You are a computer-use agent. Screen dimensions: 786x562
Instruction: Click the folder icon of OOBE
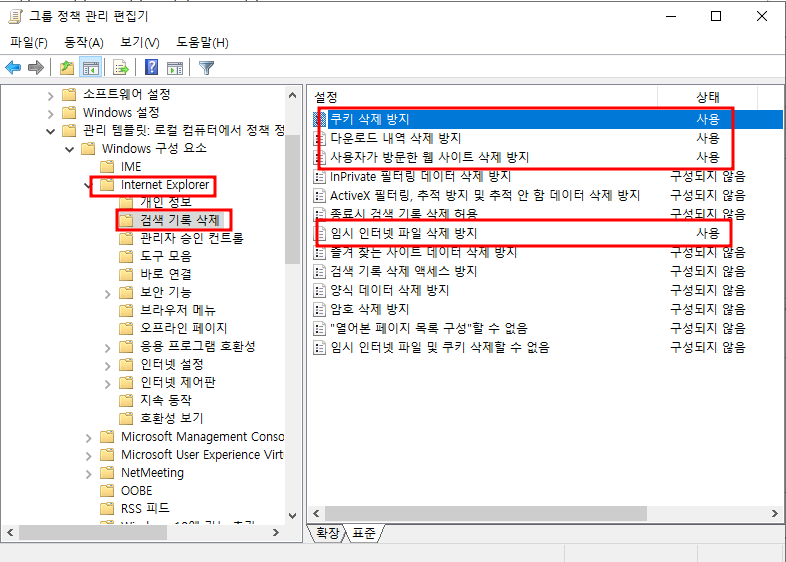pos(107,491)
